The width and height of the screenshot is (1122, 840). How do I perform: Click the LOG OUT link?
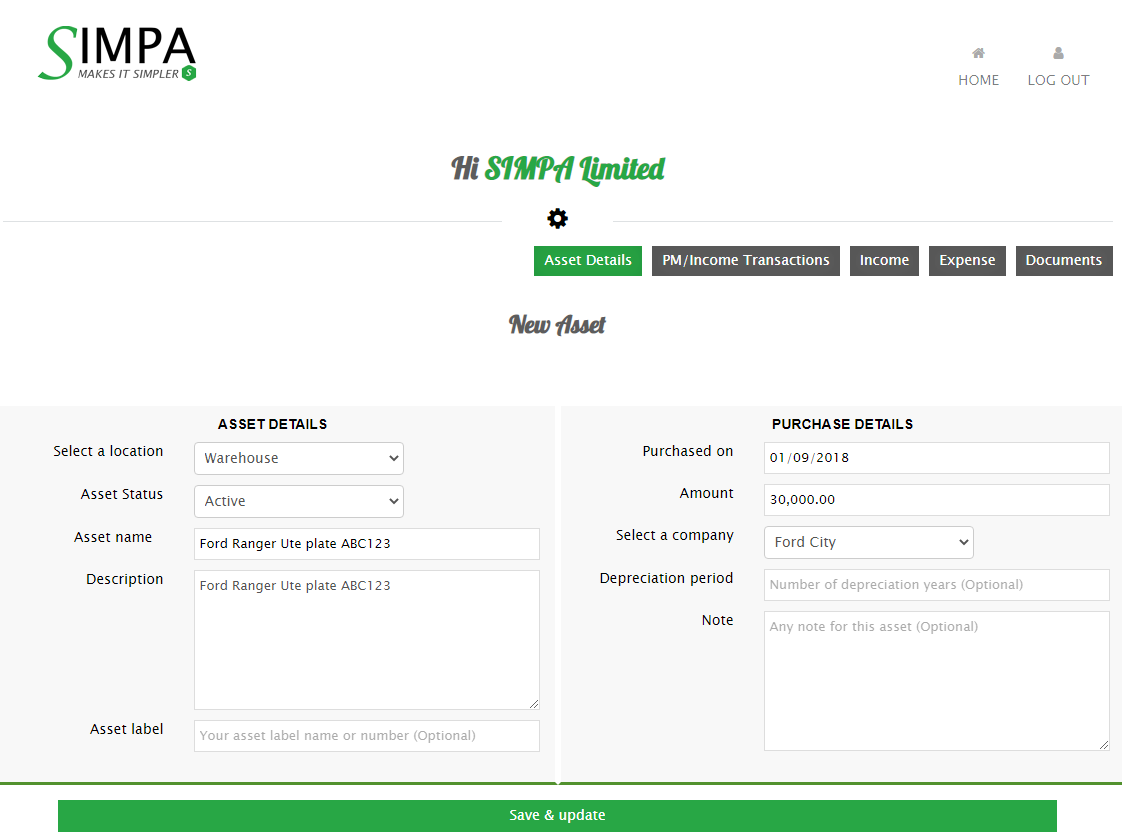tap(1058, 80)
